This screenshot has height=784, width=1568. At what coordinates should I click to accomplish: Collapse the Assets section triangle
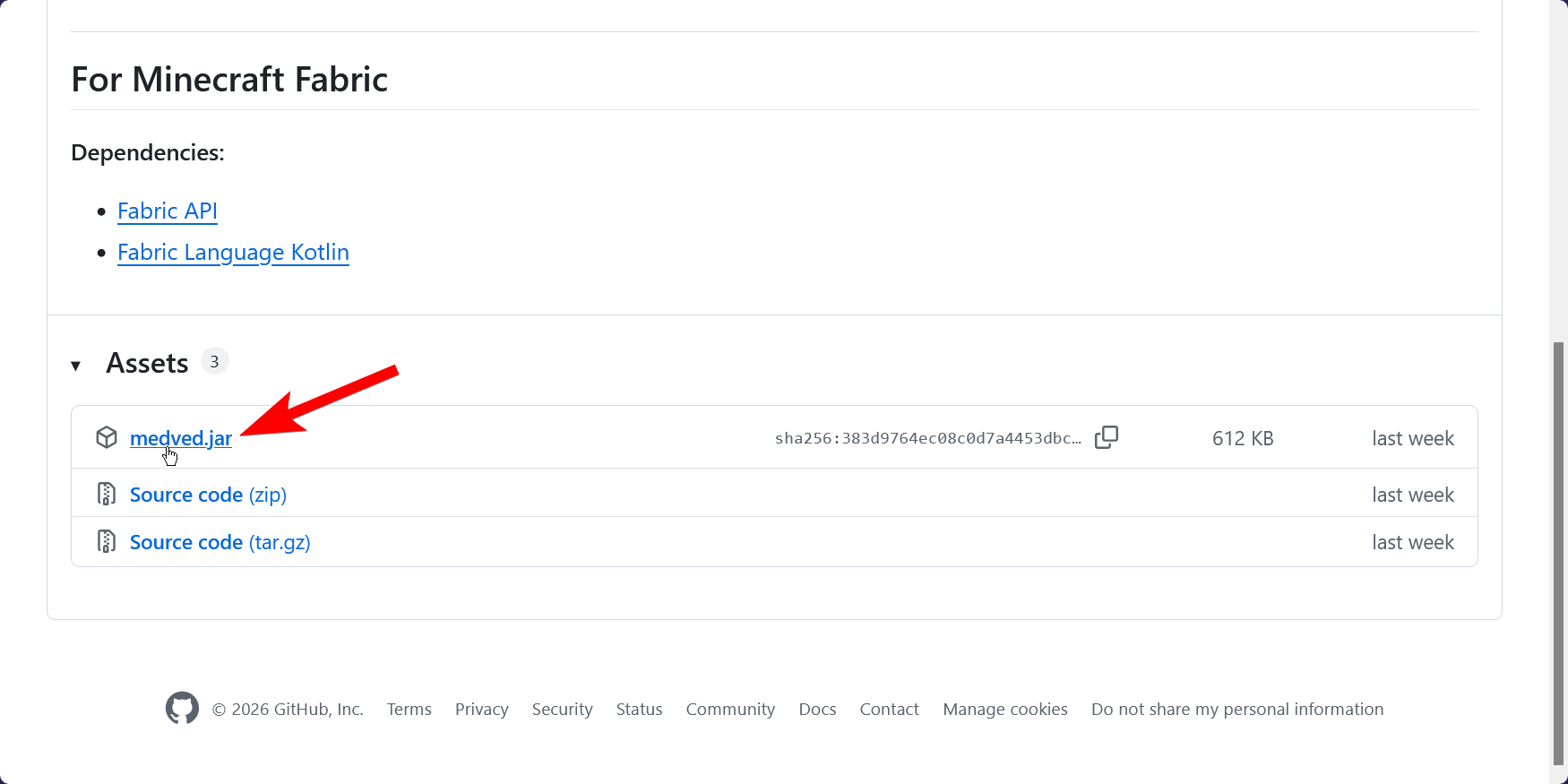76,365
